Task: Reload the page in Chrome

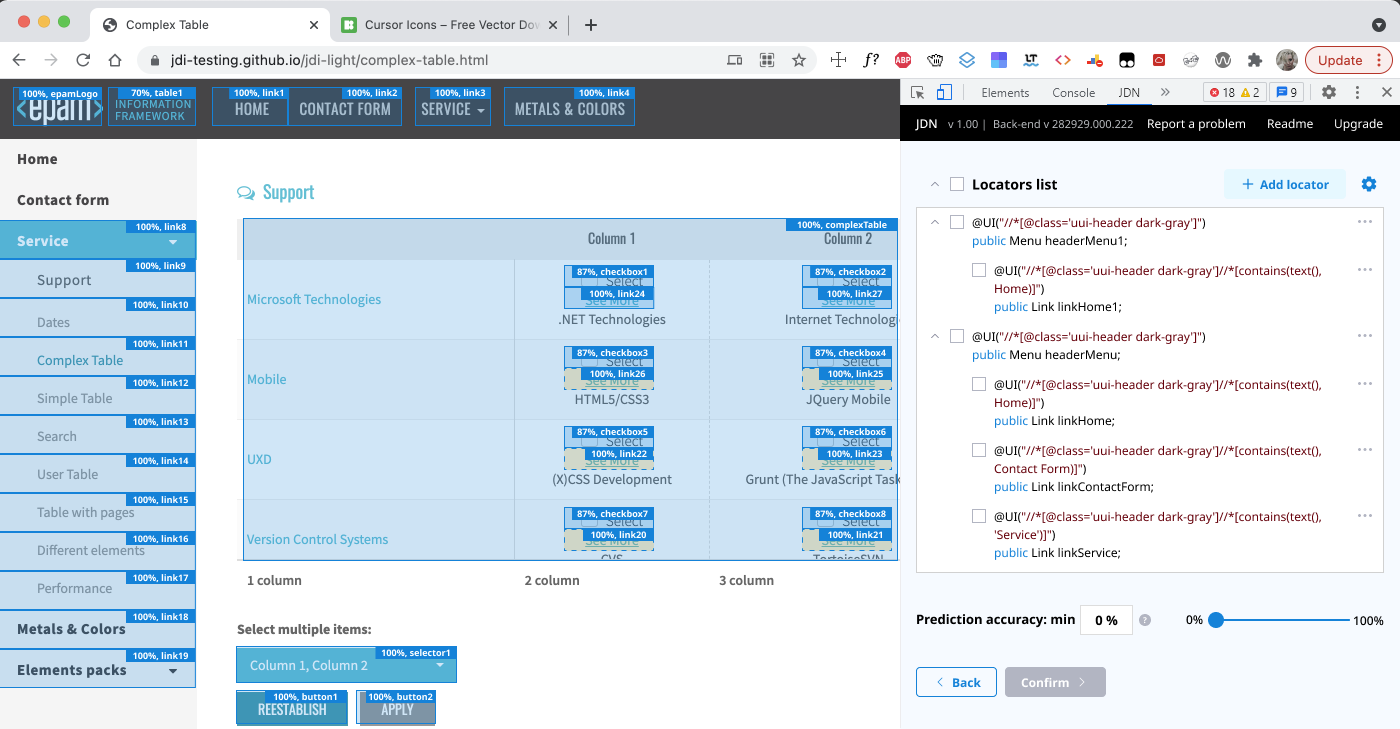Action: pyautogui.click(x=83, y=60)
